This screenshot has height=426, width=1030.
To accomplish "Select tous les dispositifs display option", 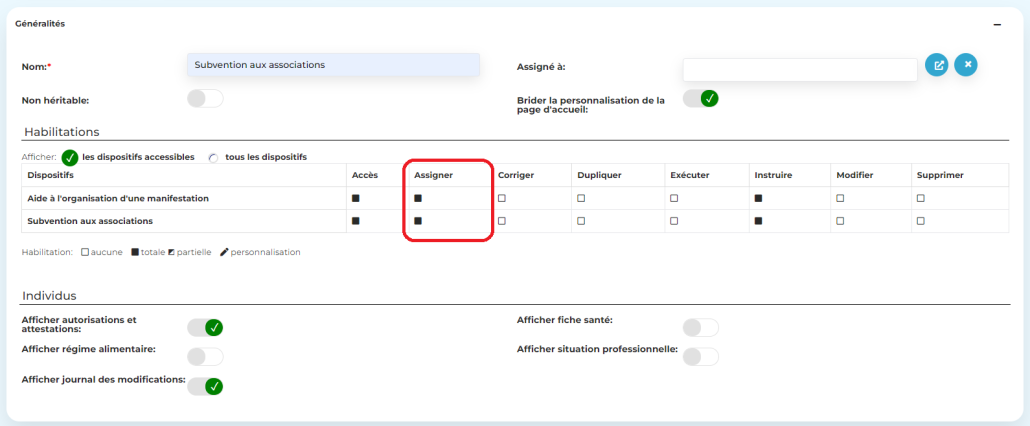I will (x=213, y=158).
